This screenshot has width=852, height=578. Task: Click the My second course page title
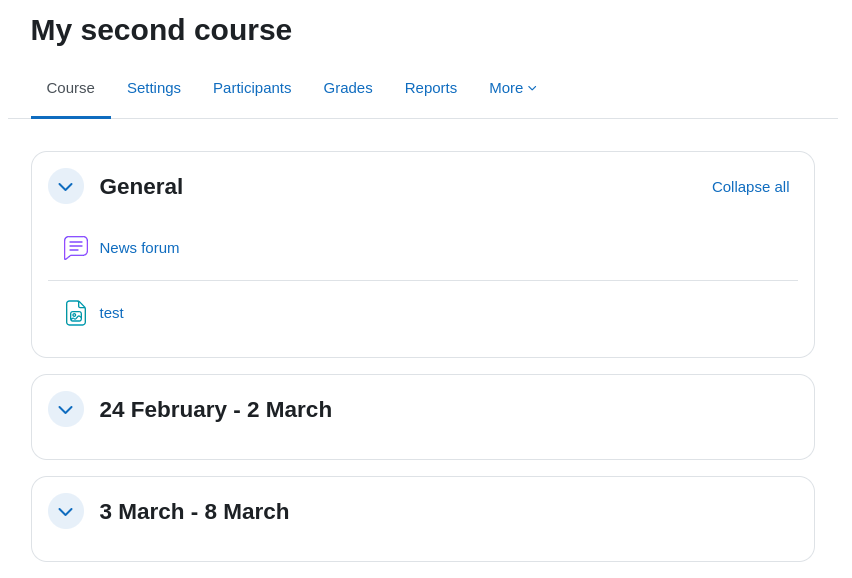161,30
